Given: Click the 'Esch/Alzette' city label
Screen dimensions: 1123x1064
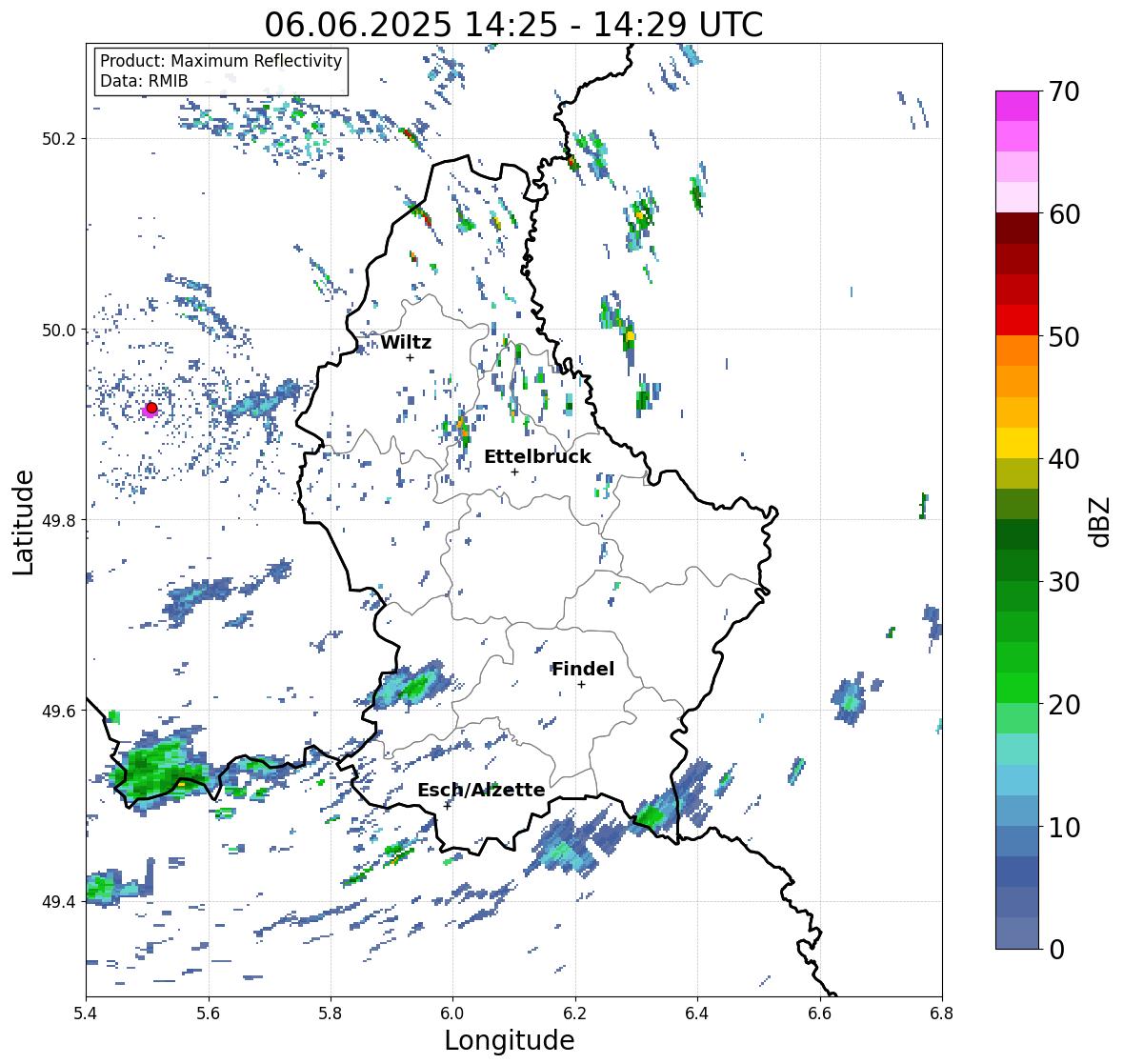Looking at the screenshot, I should pos(481,790).
